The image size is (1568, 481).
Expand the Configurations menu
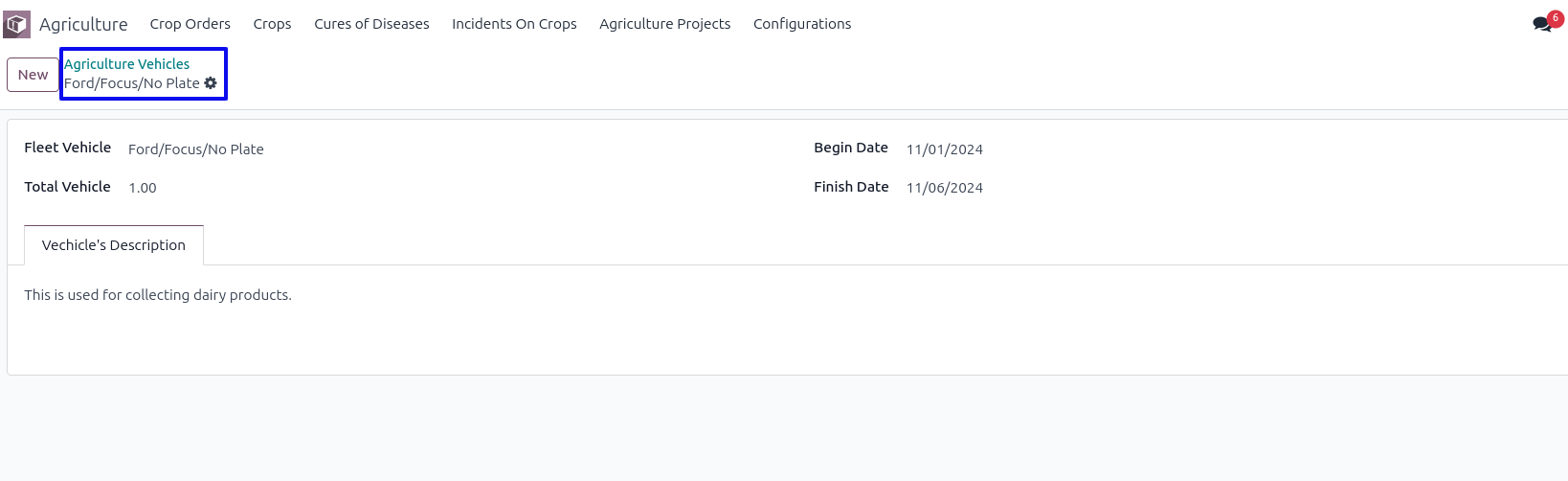coord(801,24)
